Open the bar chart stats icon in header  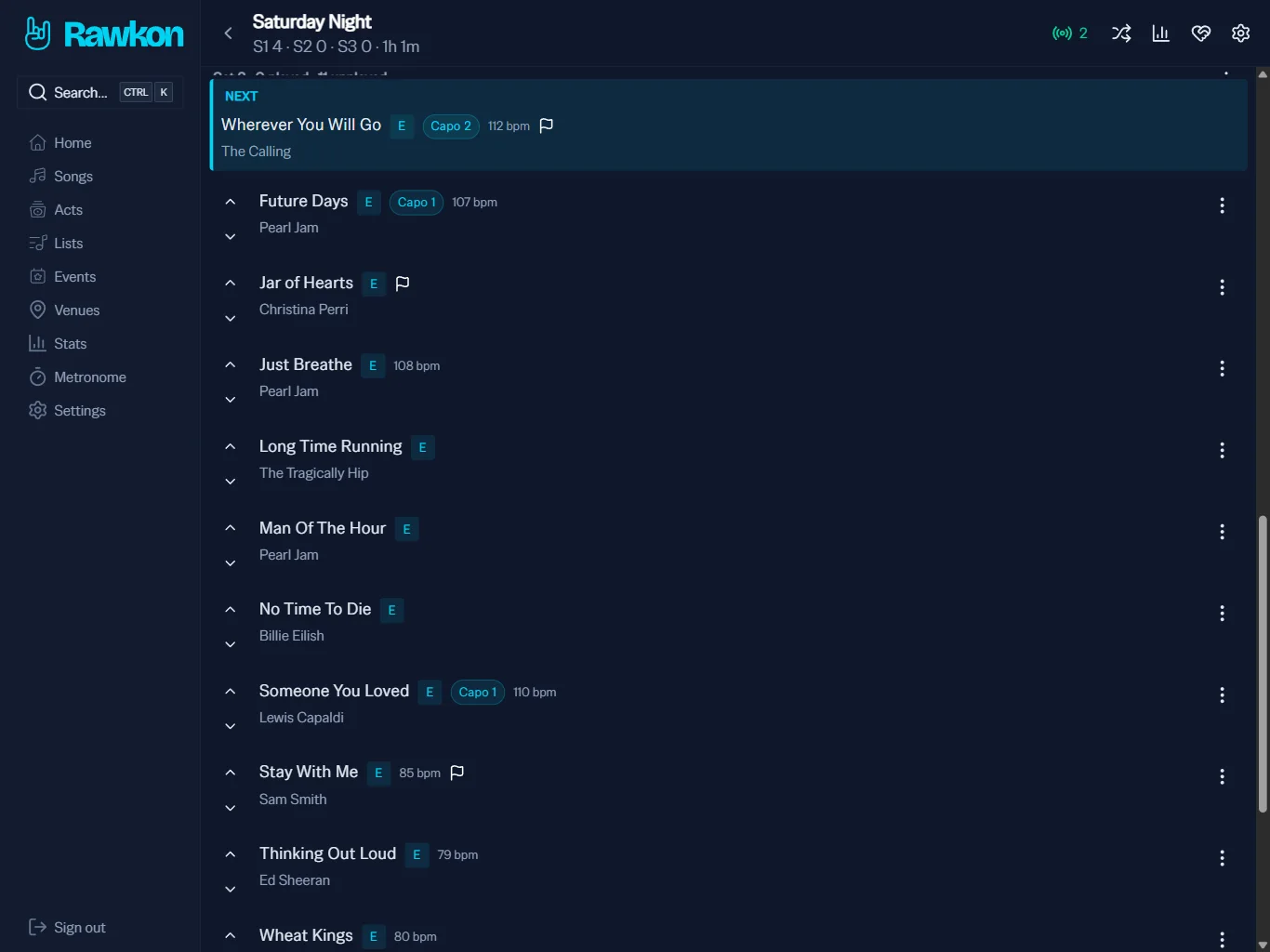1160,33
